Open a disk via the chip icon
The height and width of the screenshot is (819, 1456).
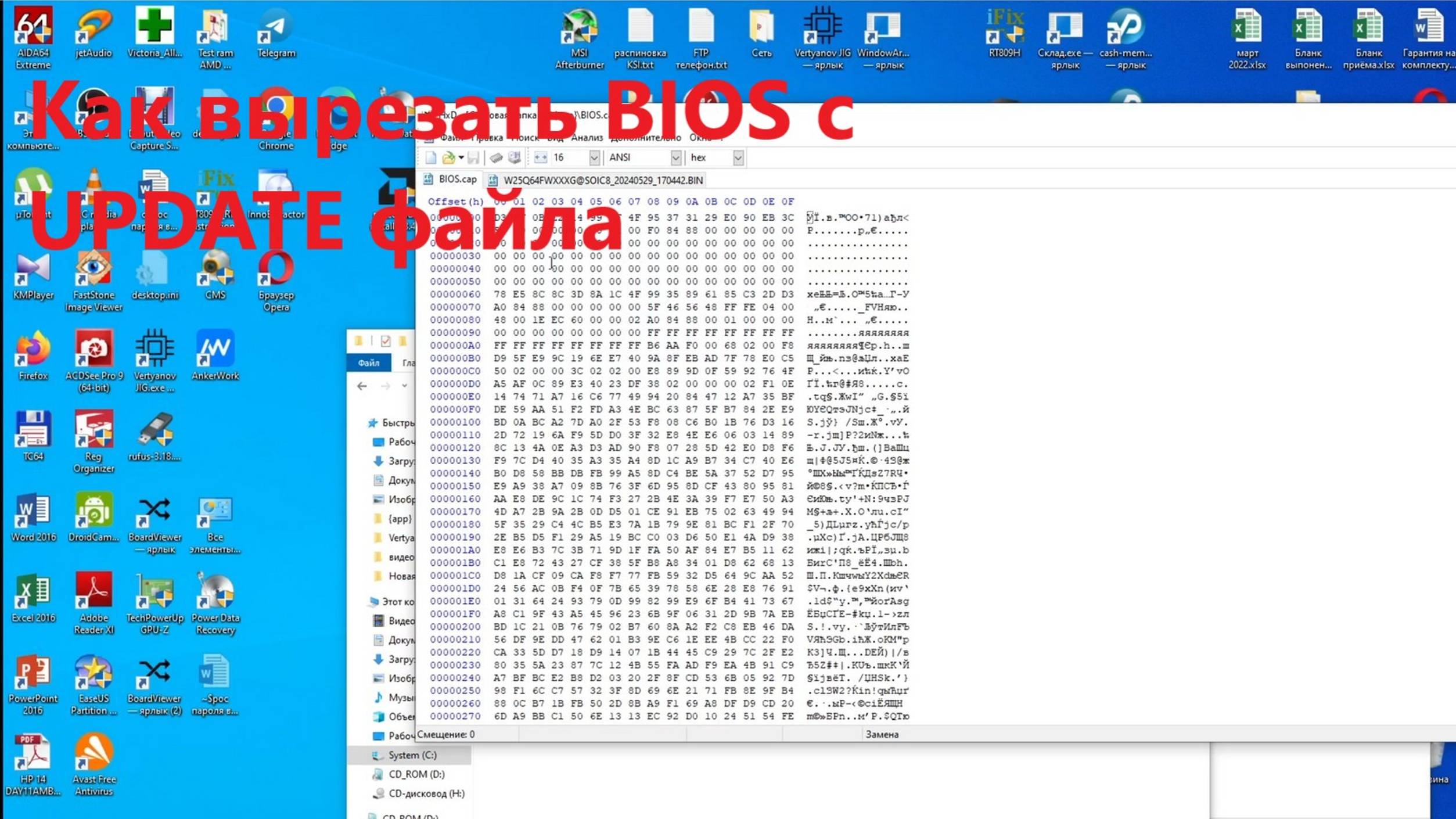click(x=497, y=158)
